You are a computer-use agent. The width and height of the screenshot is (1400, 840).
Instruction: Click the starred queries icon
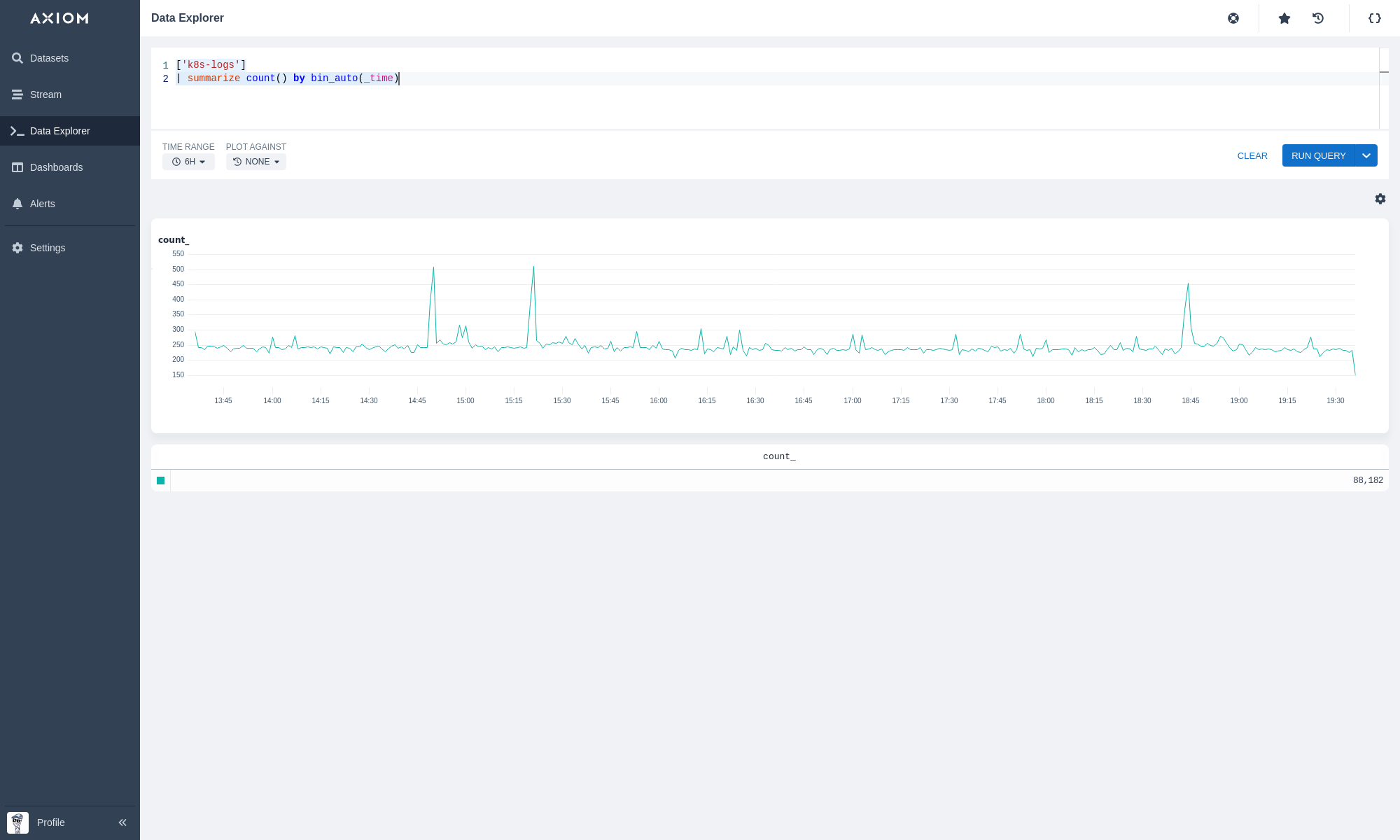pos(1284,18)
